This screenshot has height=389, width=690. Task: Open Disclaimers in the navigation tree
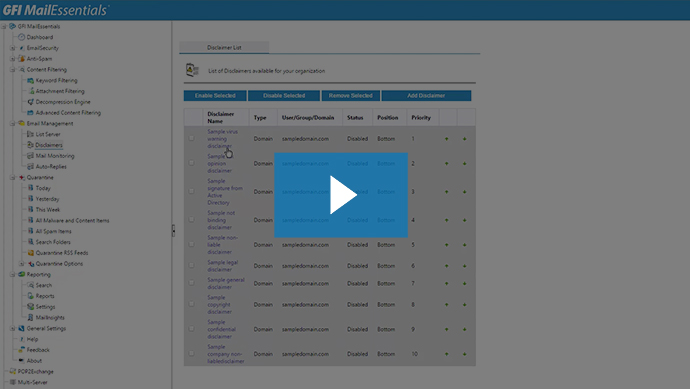point(49,145)
